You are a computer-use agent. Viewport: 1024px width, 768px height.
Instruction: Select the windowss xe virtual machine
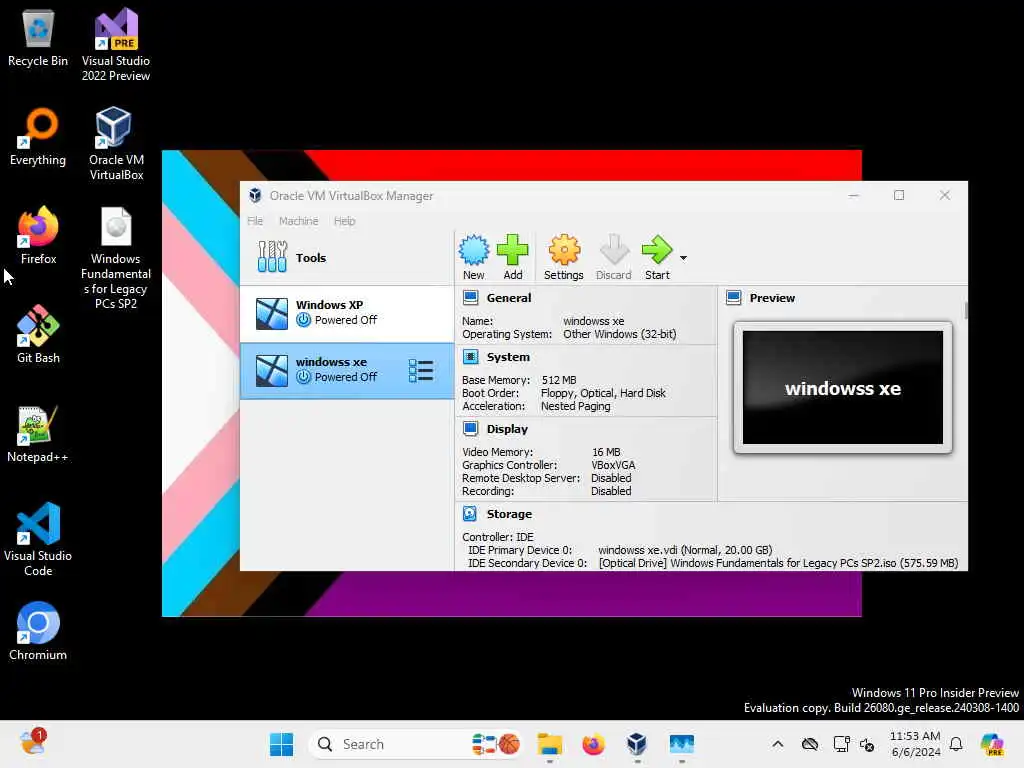point(347,370)
